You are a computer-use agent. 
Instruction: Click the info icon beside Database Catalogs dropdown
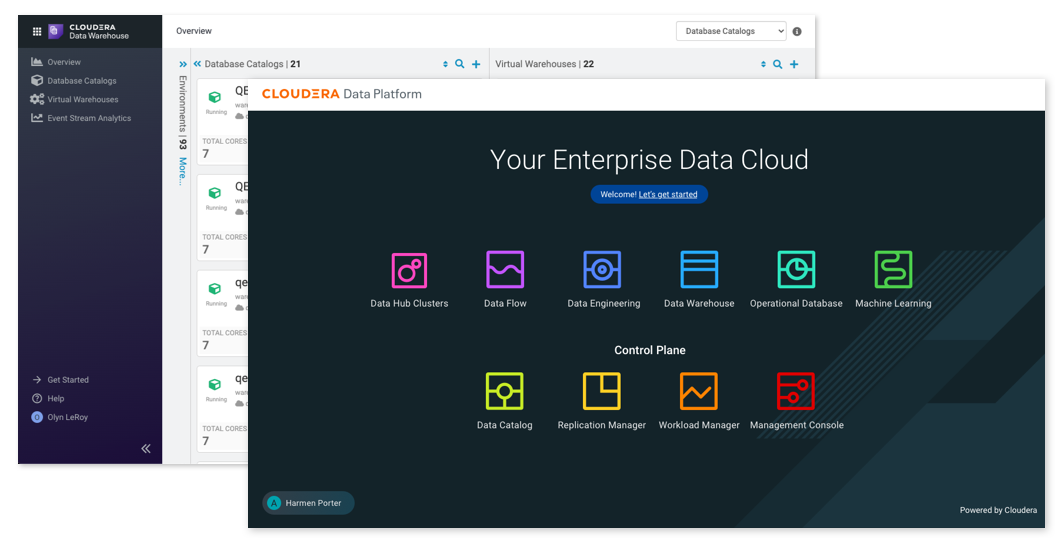click(797, 31)
